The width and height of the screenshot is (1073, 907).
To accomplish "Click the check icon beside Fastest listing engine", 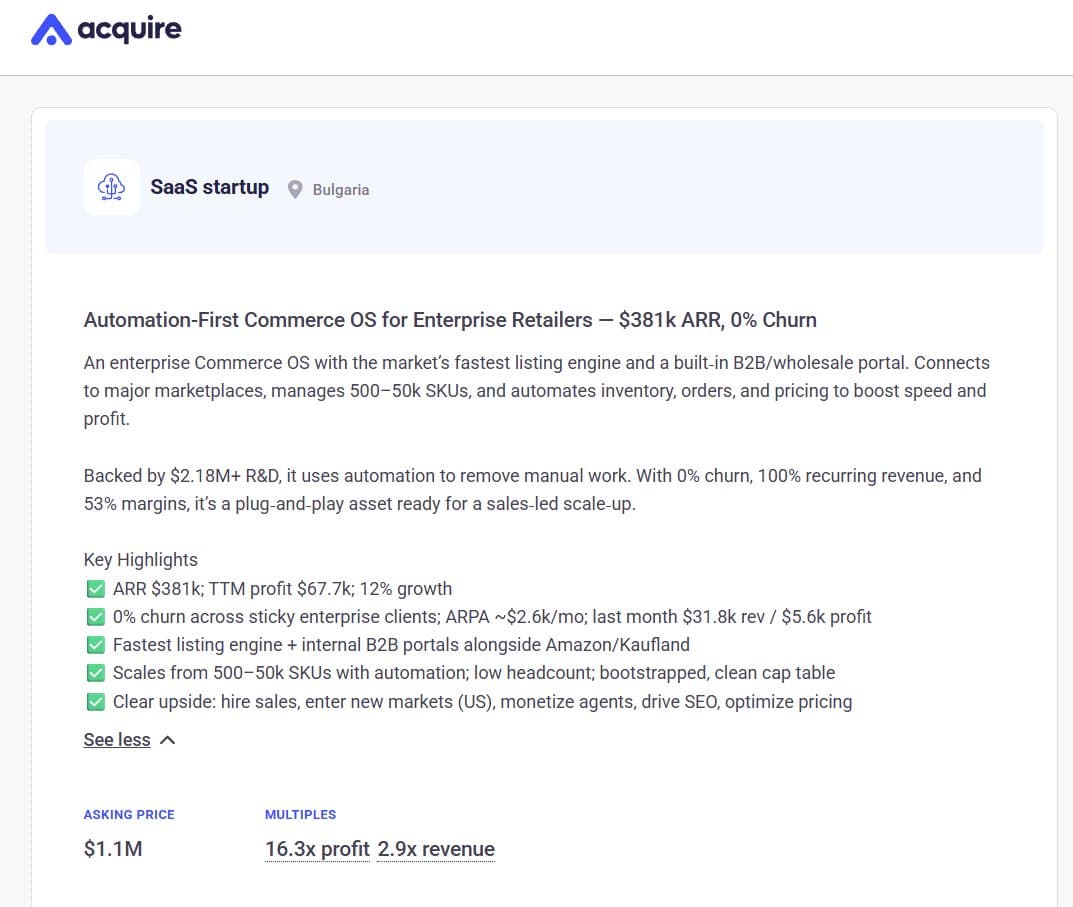I will coord(96,644).
